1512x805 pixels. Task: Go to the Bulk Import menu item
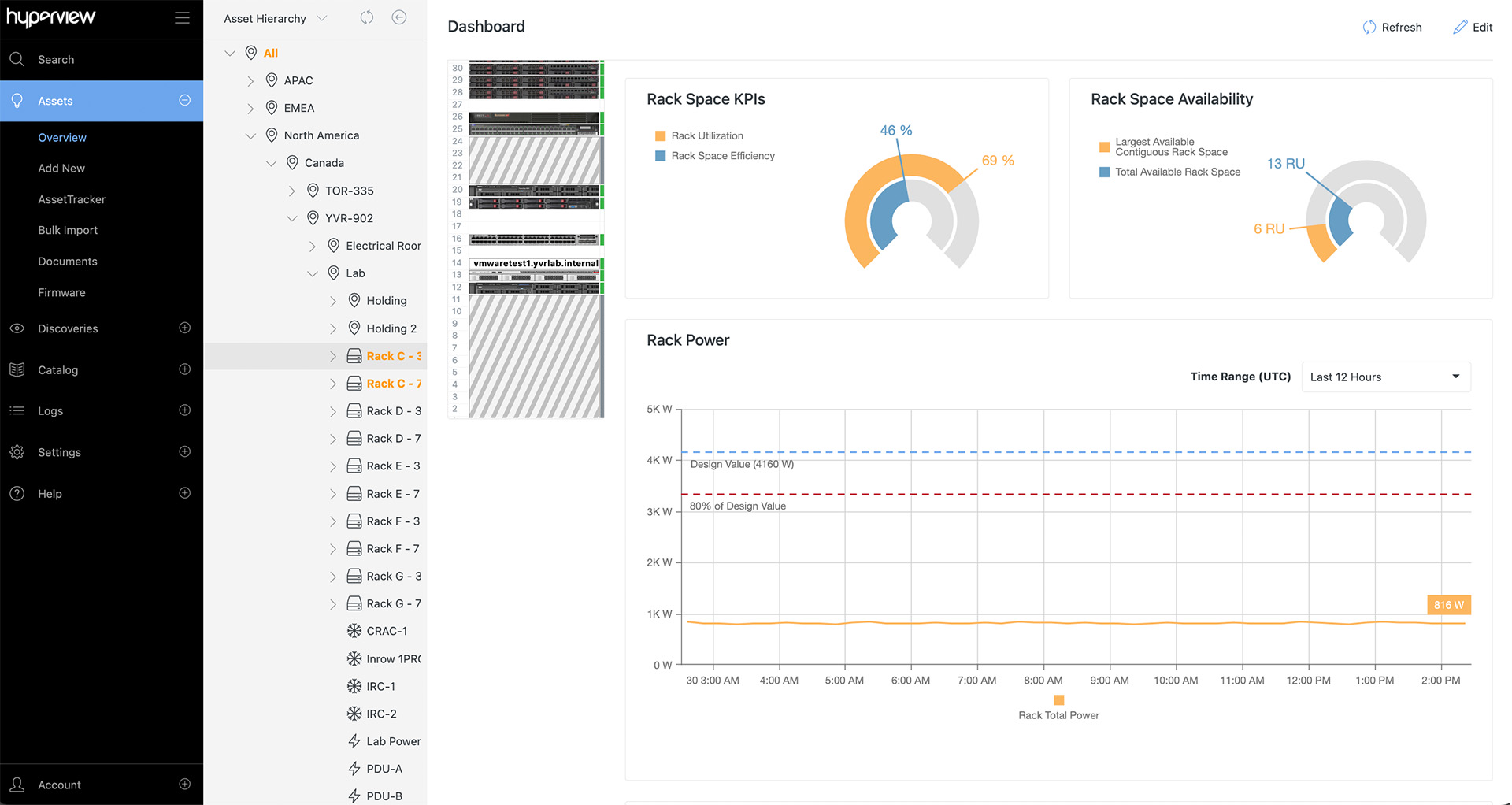click(x=68, y=230)
